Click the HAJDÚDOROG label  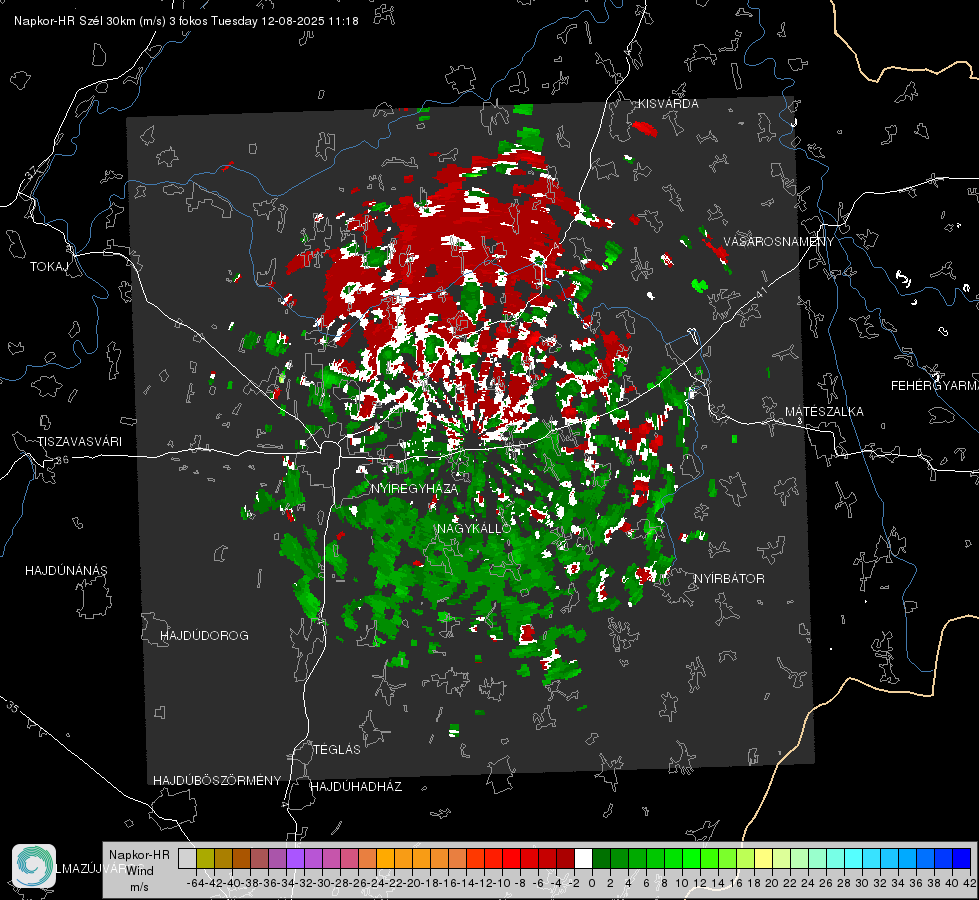pos(204,636)
